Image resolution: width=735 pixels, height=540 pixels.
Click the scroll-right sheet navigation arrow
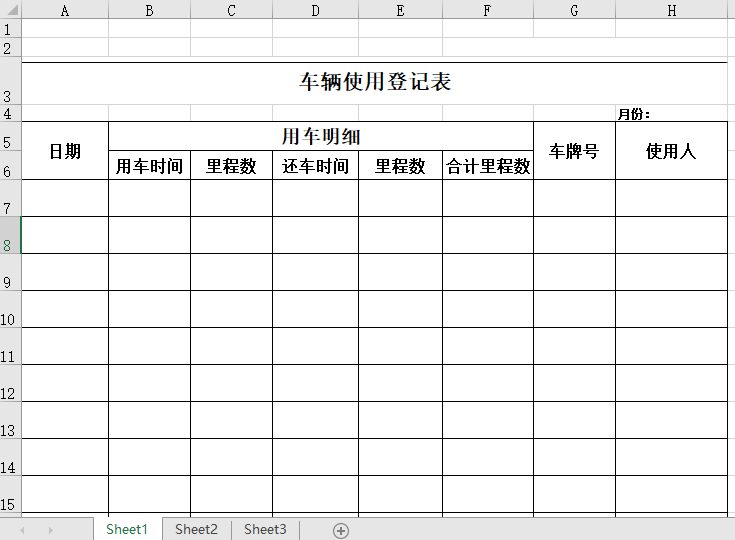(50, 530)
